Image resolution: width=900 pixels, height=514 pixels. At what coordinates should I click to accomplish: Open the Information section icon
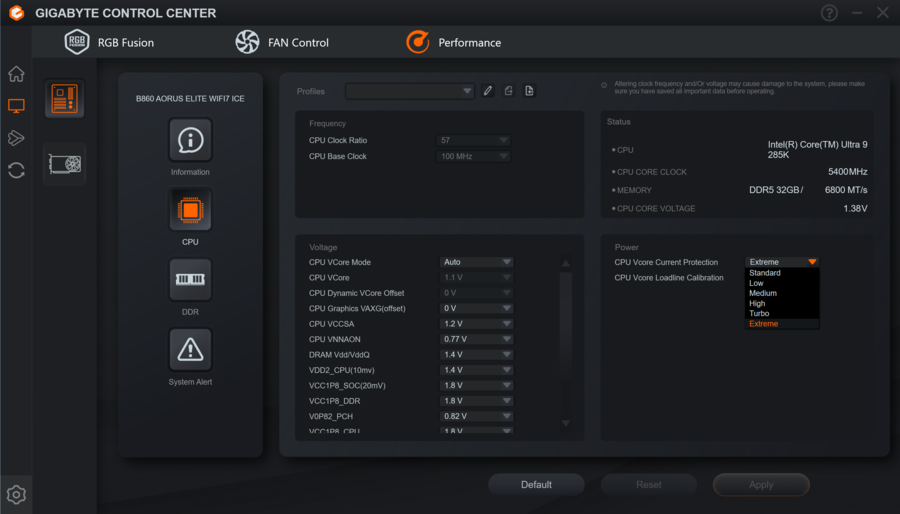point(190,140)
